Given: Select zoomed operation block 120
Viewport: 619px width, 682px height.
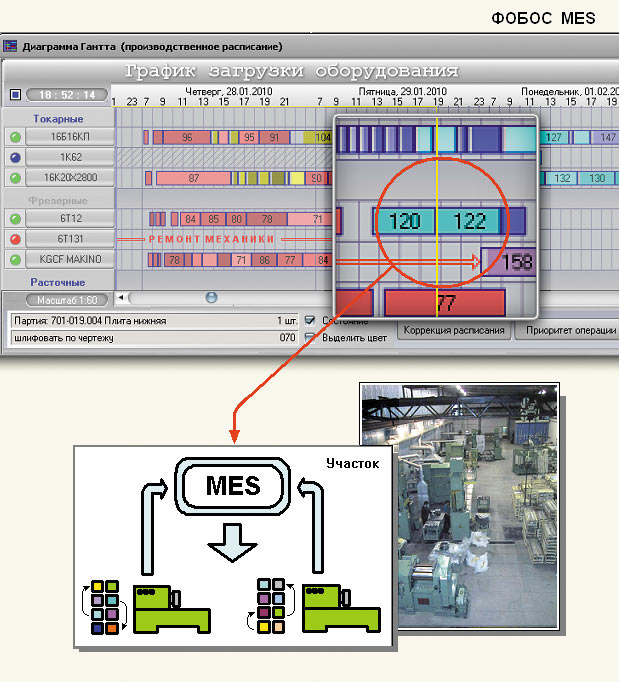Looking at the screenshot, I should tap(405, 221).
